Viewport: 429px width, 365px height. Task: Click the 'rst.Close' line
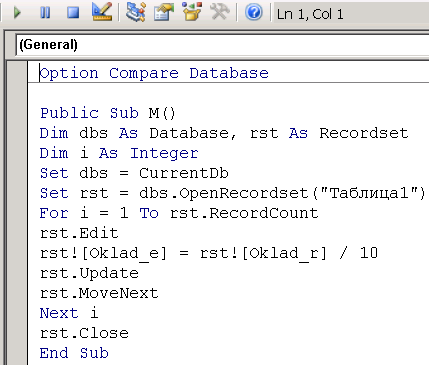(x=84, y=333)
